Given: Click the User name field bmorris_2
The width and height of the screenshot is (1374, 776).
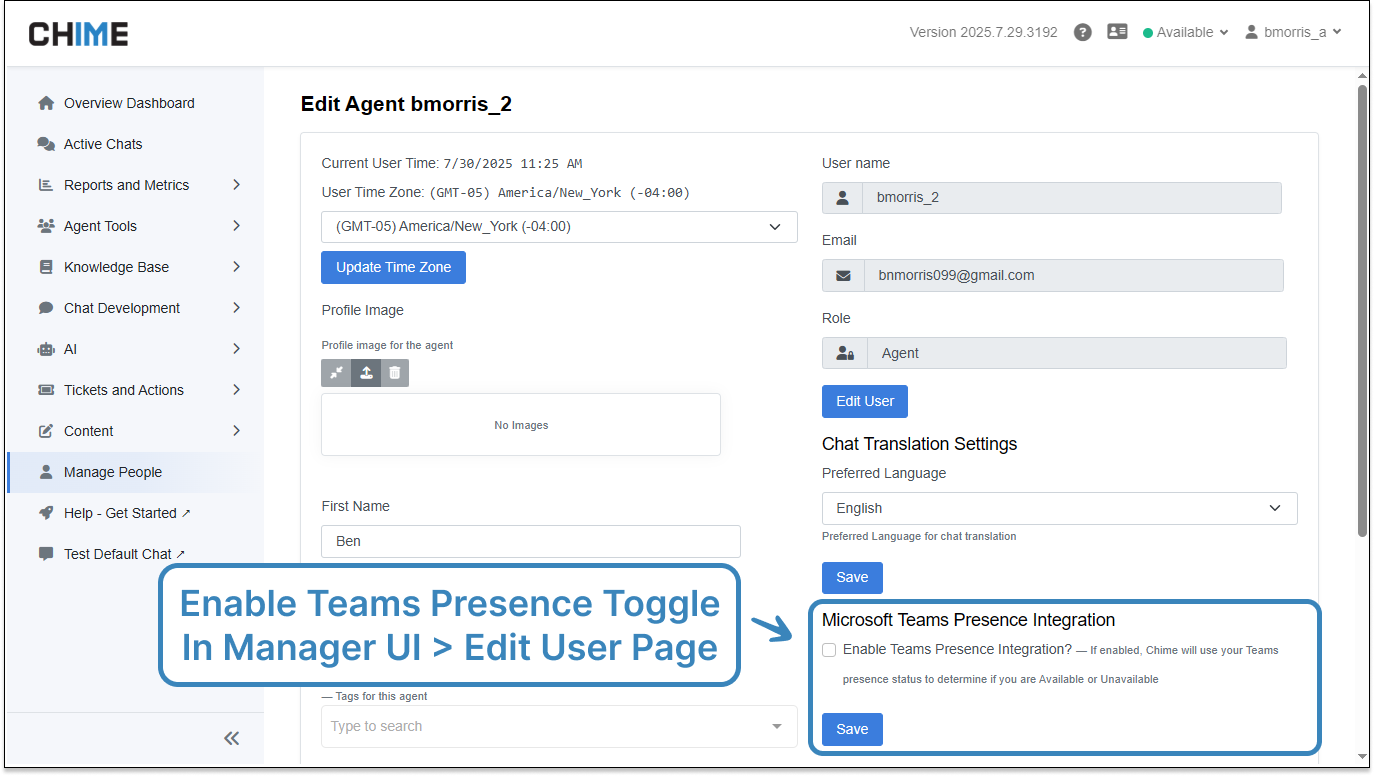Looking at the screenshot, I should [1072, 198].
